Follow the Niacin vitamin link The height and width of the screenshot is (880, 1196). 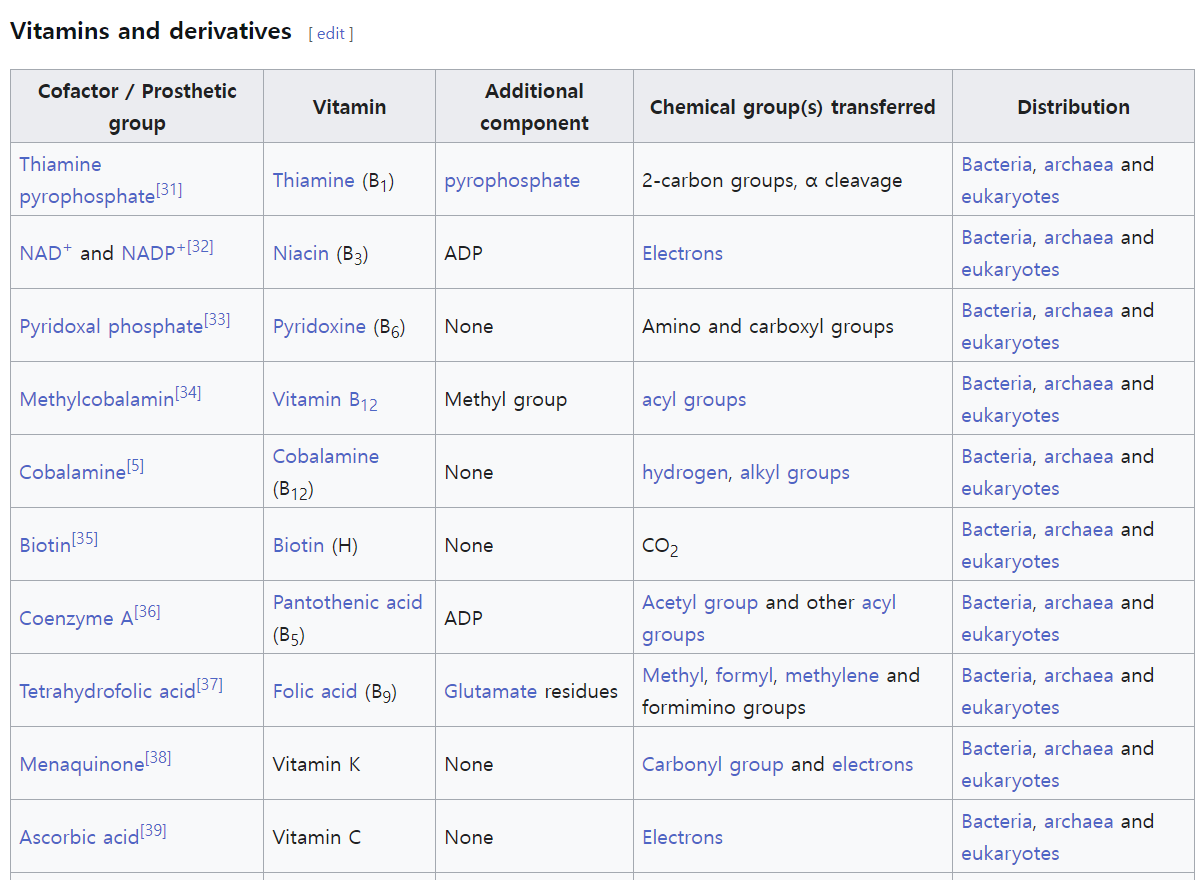301,253
